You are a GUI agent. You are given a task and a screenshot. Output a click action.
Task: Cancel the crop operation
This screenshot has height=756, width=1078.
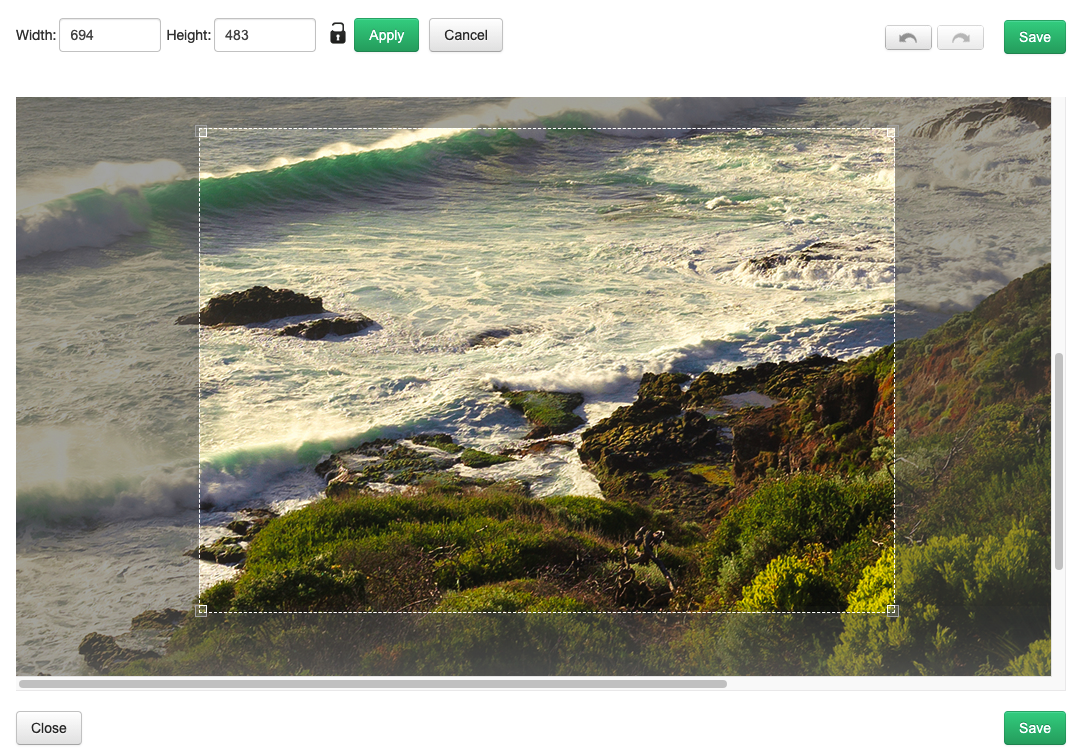click(465, 35)
